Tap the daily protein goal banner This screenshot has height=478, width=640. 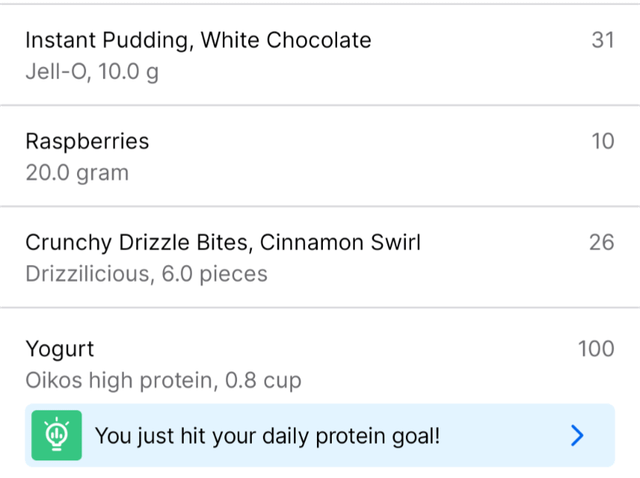pos(320,435)
